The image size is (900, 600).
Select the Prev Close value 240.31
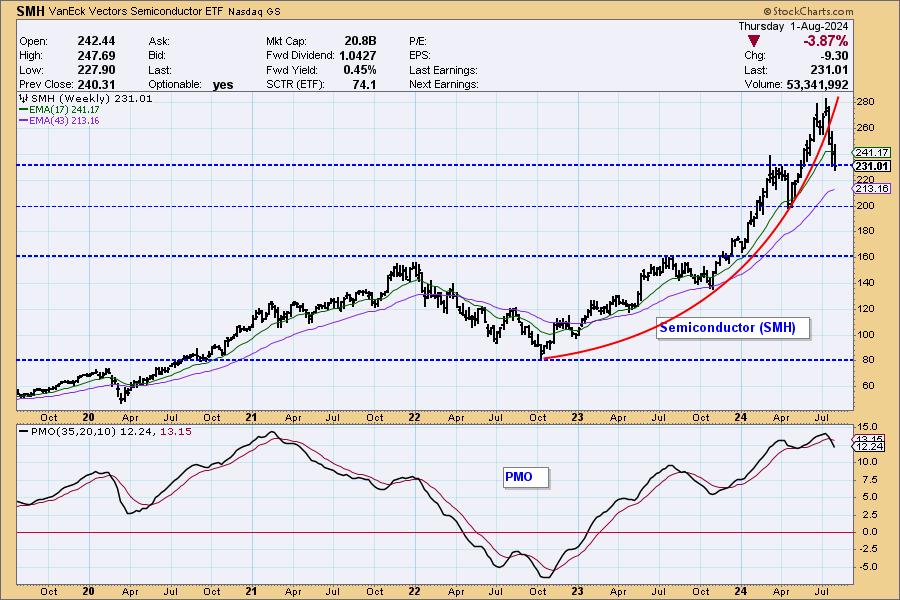point(96,84)
